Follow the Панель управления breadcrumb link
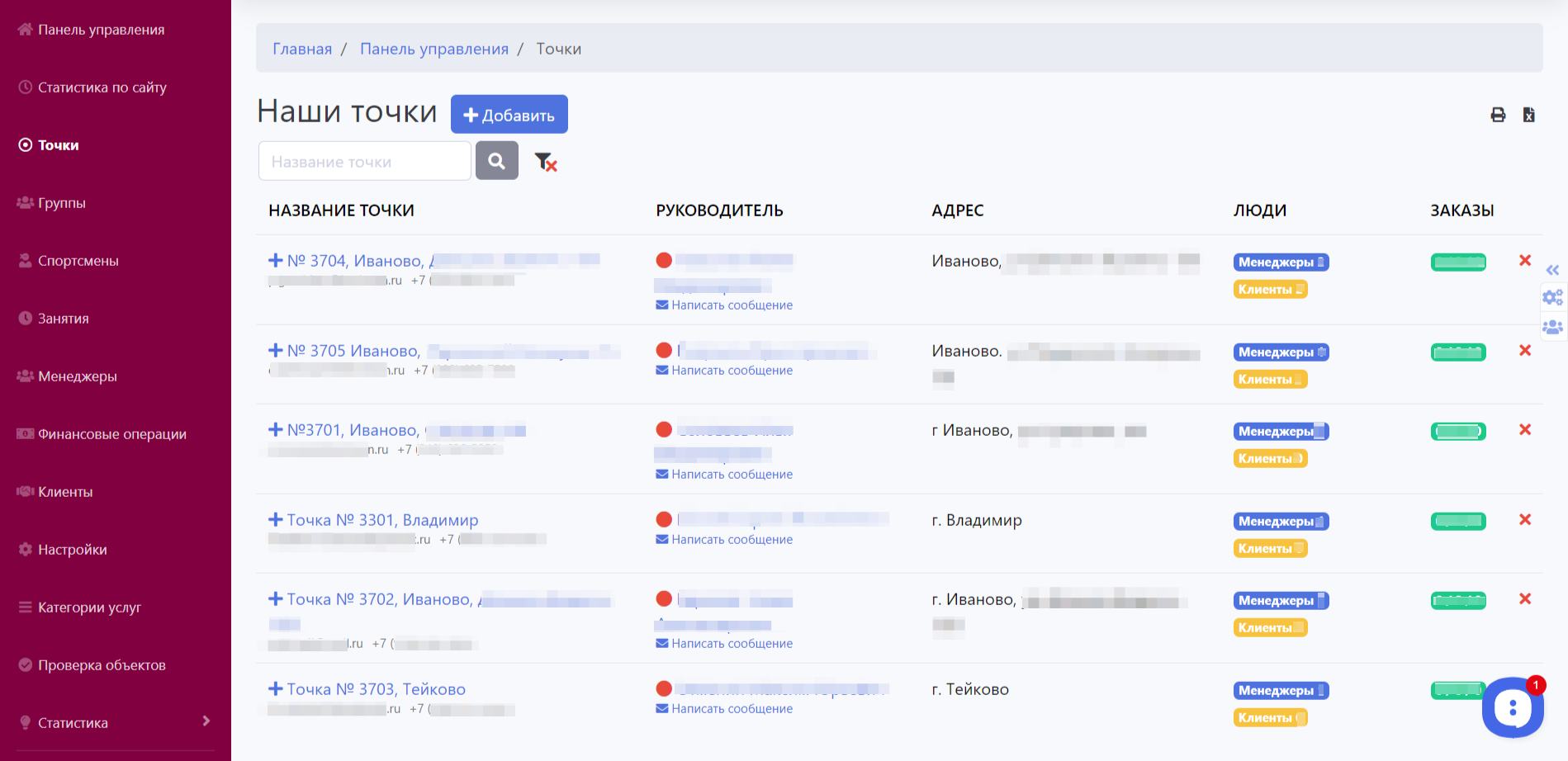The height and width of the screenshot is (761, 1568). [433, 49]
